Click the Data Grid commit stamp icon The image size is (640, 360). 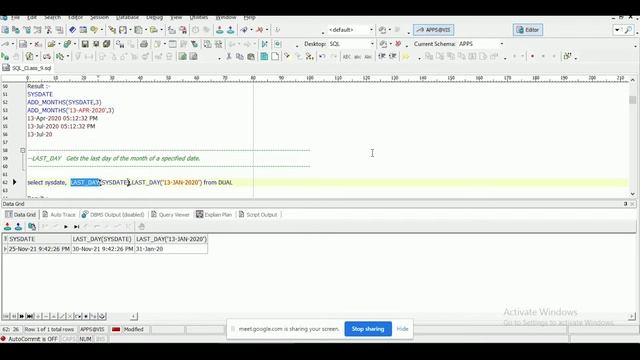point(7,227)
